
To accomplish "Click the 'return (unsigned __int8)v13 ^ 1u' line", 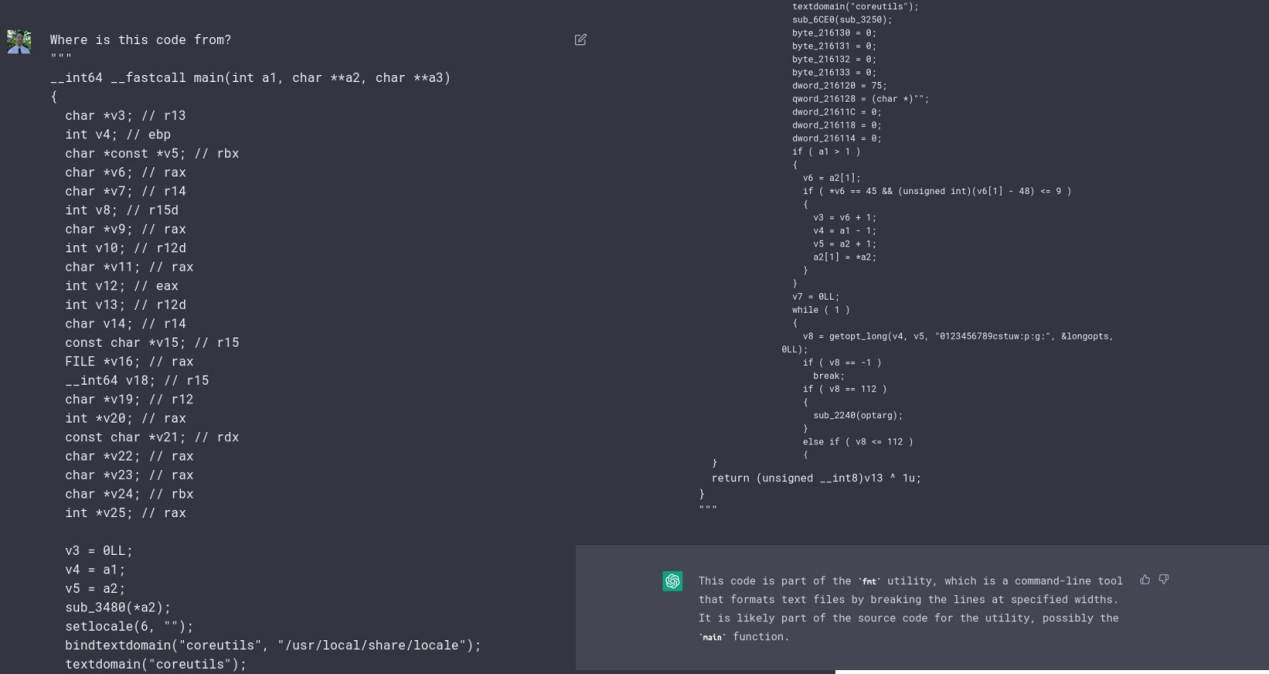I will [x=816, y=478].
